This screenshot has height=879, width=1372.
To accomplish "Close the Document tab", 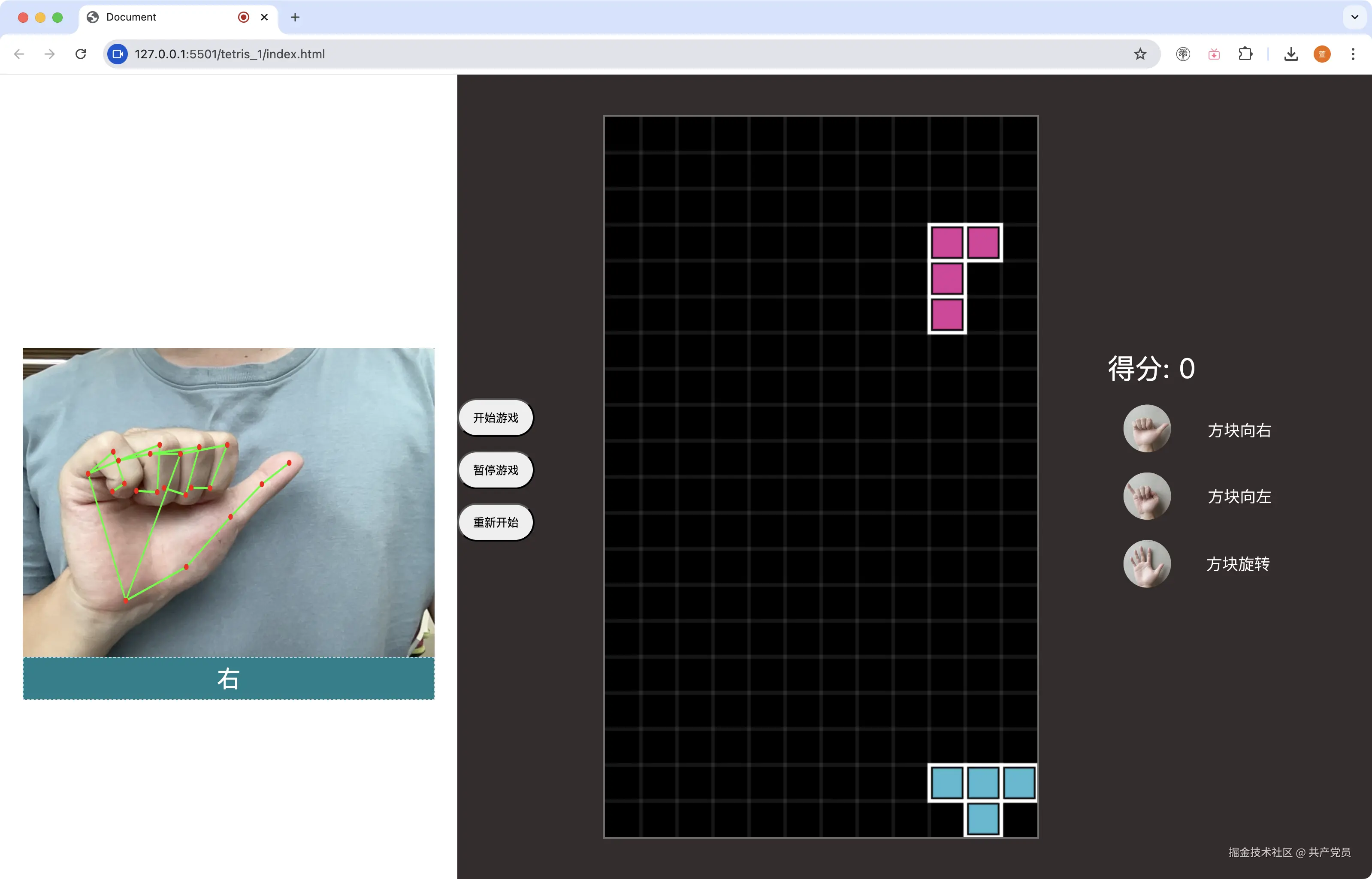I will 264,17.
